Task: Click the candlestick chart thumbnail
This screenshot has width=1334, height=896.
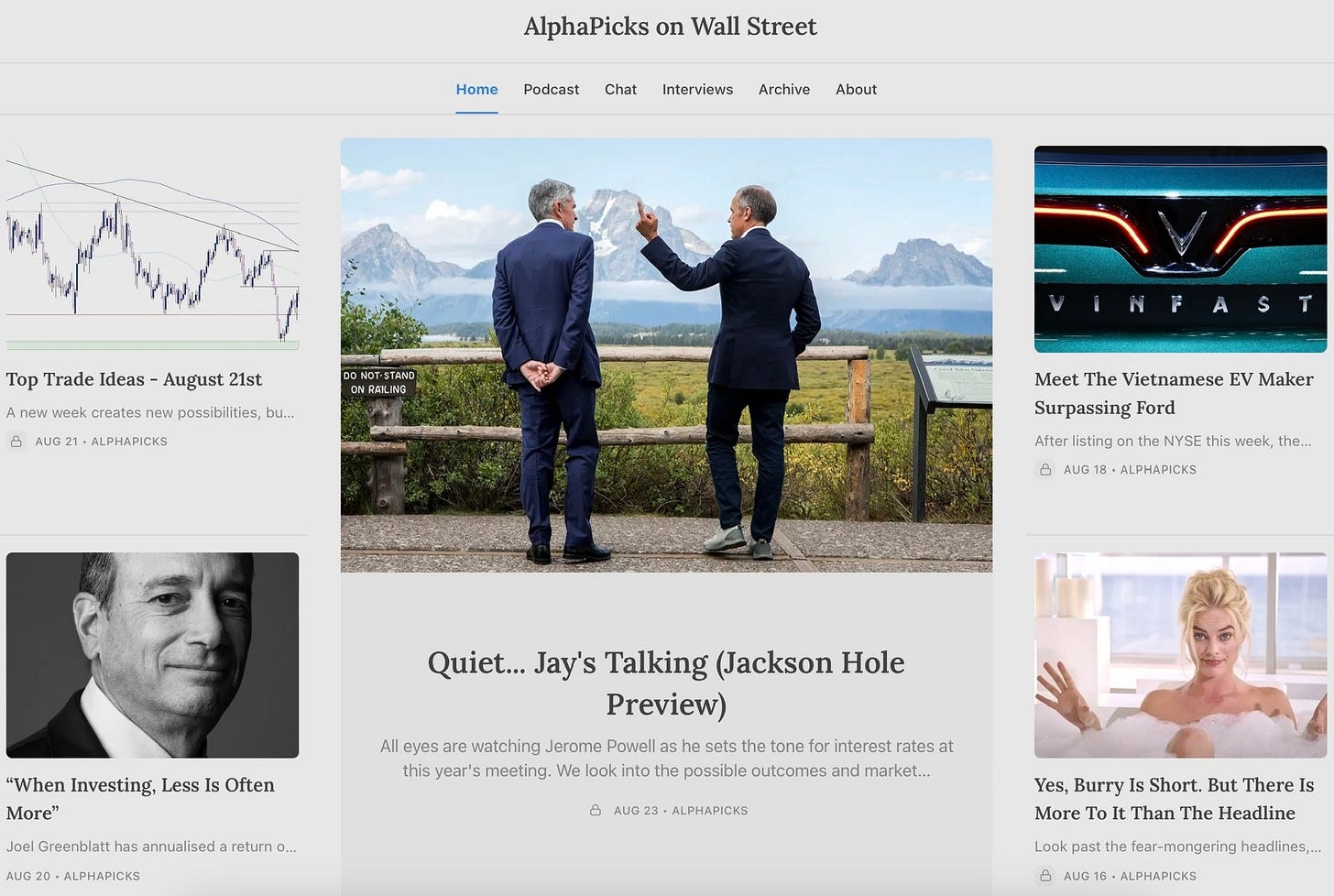Action: pyautogui.click(x=152, y=248)
